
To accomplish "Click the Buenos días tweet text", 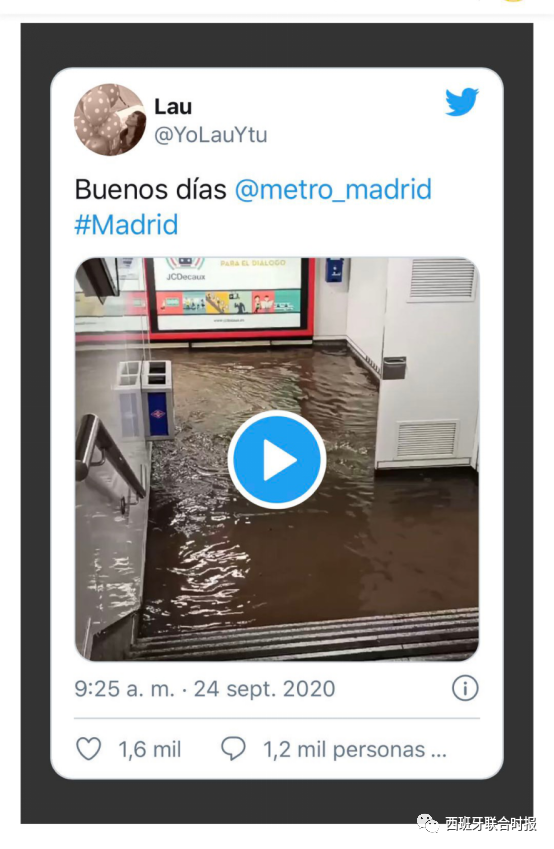I will coord(151,190).
